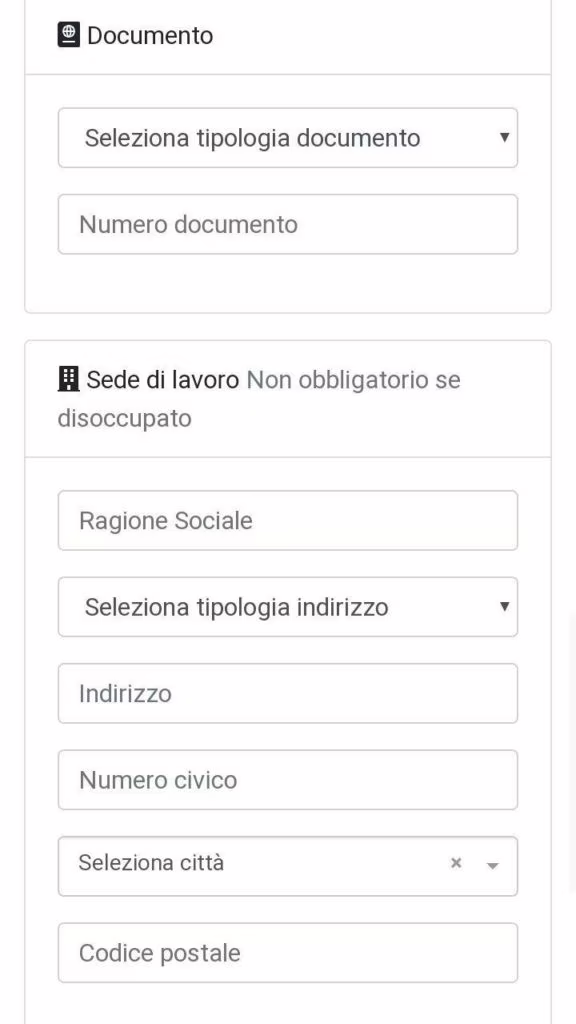Expand the Seleziona città combo box
Viewport: 576px width, 1024px height.
click(x=288, y=866)
